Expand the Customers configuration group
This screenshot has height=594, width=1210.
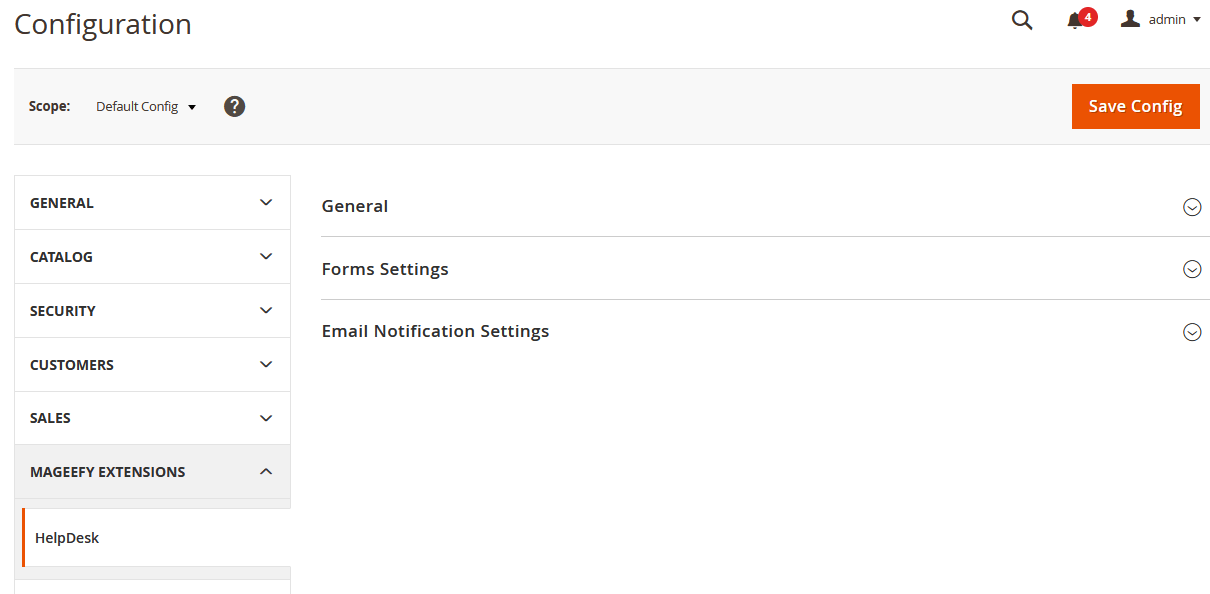click(x=152, y=365)
